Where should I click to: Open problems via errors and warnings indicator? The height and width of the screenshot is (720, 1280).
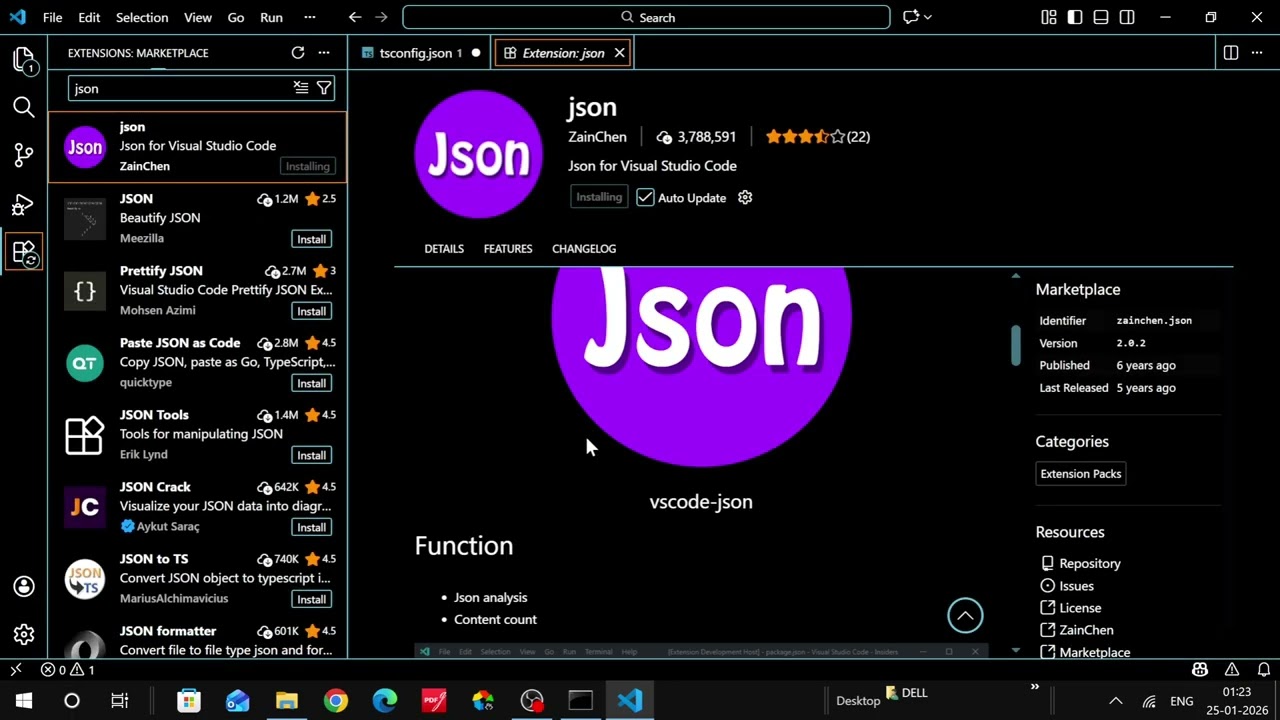[68, 670]
